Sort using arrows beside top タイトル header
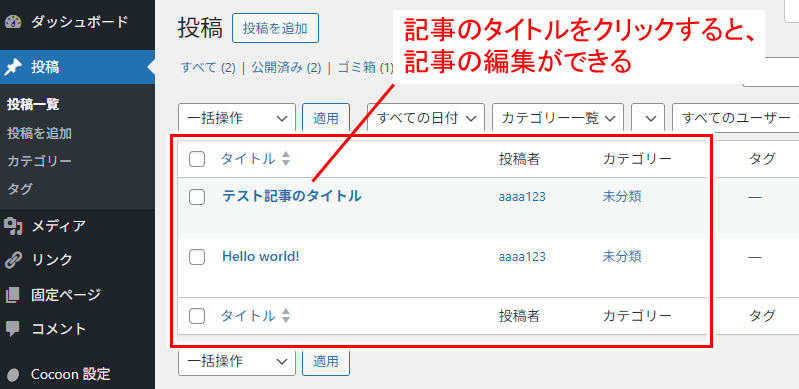This screenshot has height=389, width=799. (286, 159)
